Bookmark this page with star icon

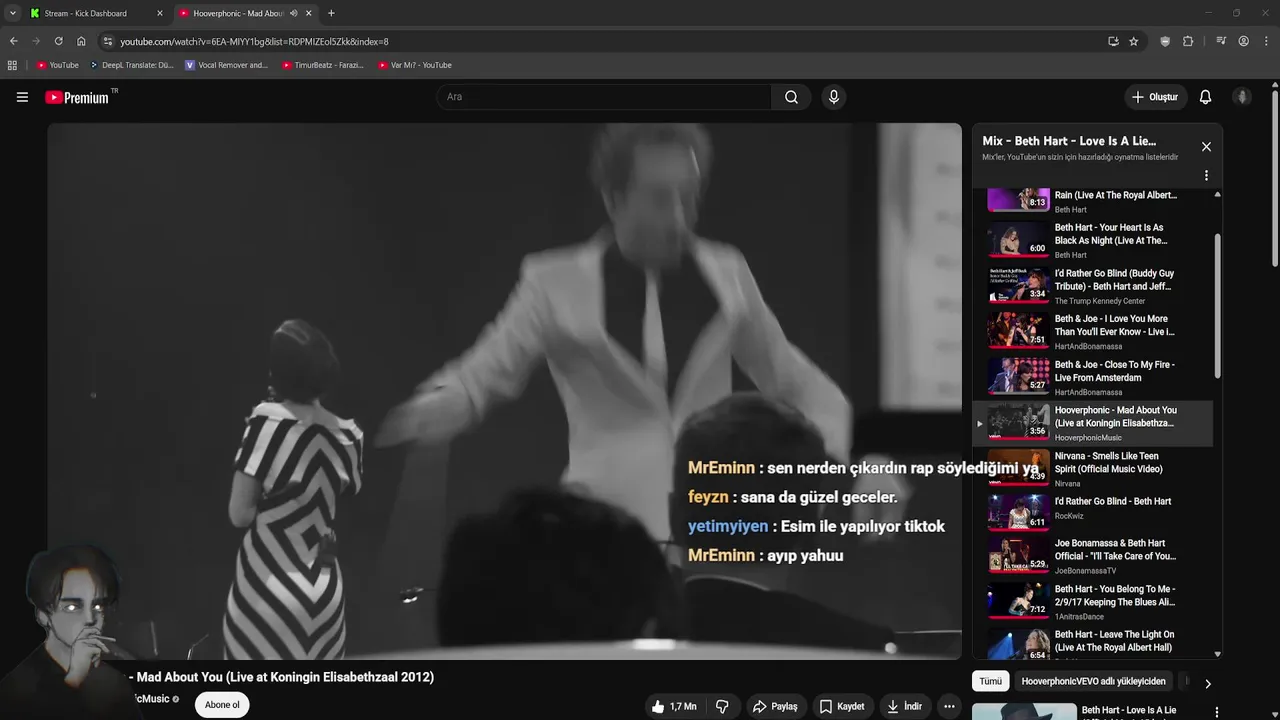click(1133, 41)
